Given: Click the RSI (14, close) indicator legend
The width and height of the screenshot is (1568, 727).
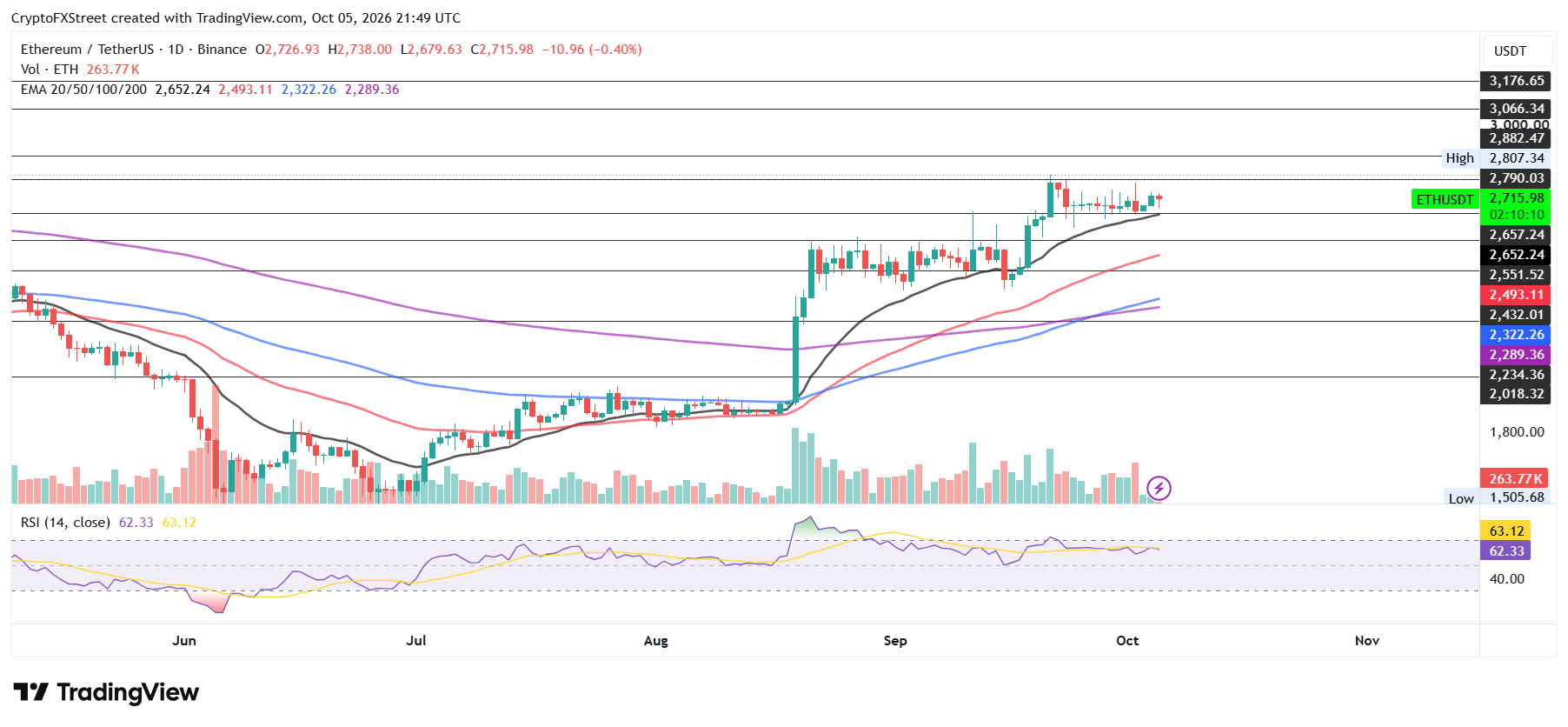Looking at the screenshot, I should (65, 523).
